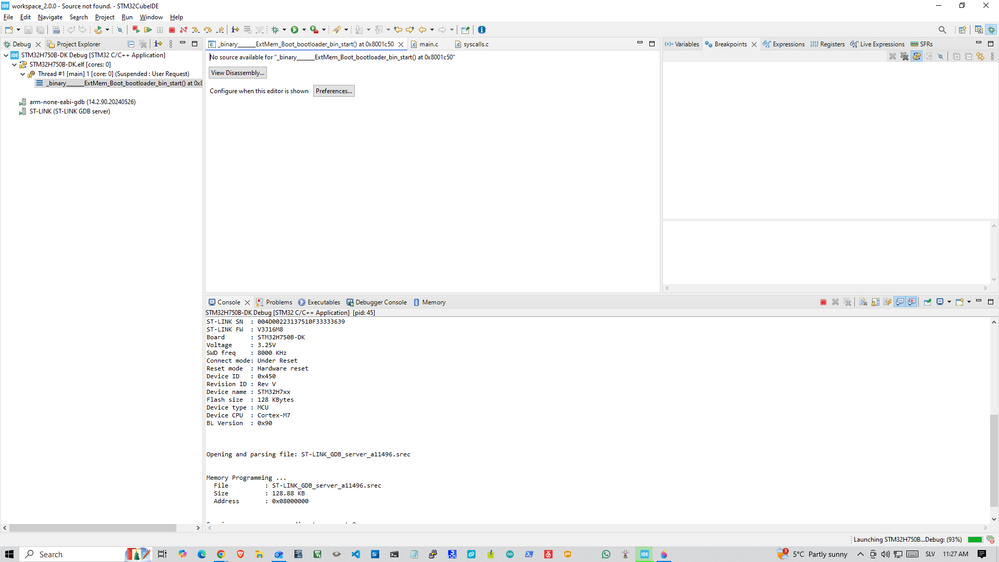Viewport: 999px width, 562px height.
Task: Click the New file toolbar icon
Action: [x=9, y=29]
